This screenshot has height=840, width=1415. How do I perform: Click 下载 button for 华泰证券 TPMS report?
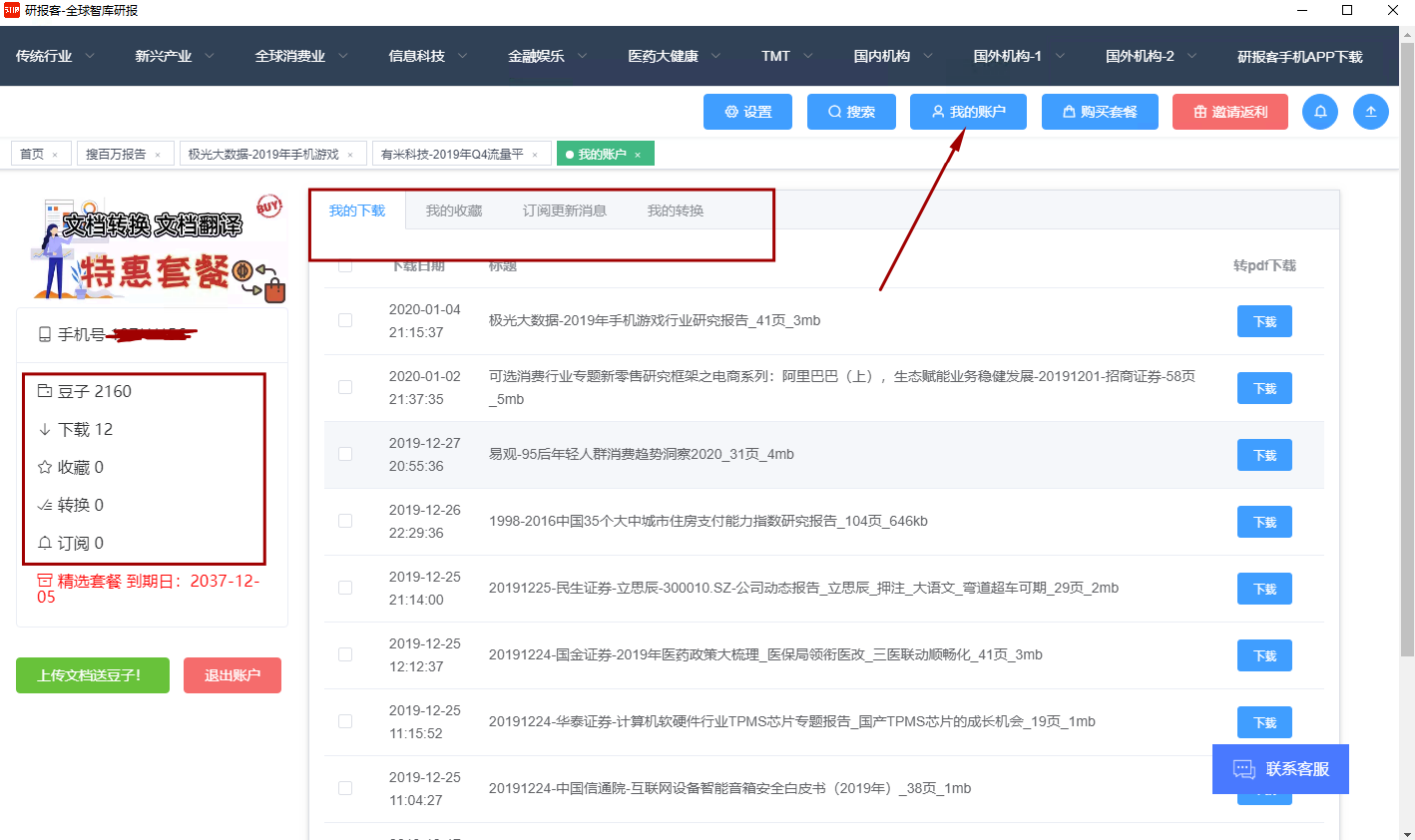pyautogui.click(x=1265, y=722)
